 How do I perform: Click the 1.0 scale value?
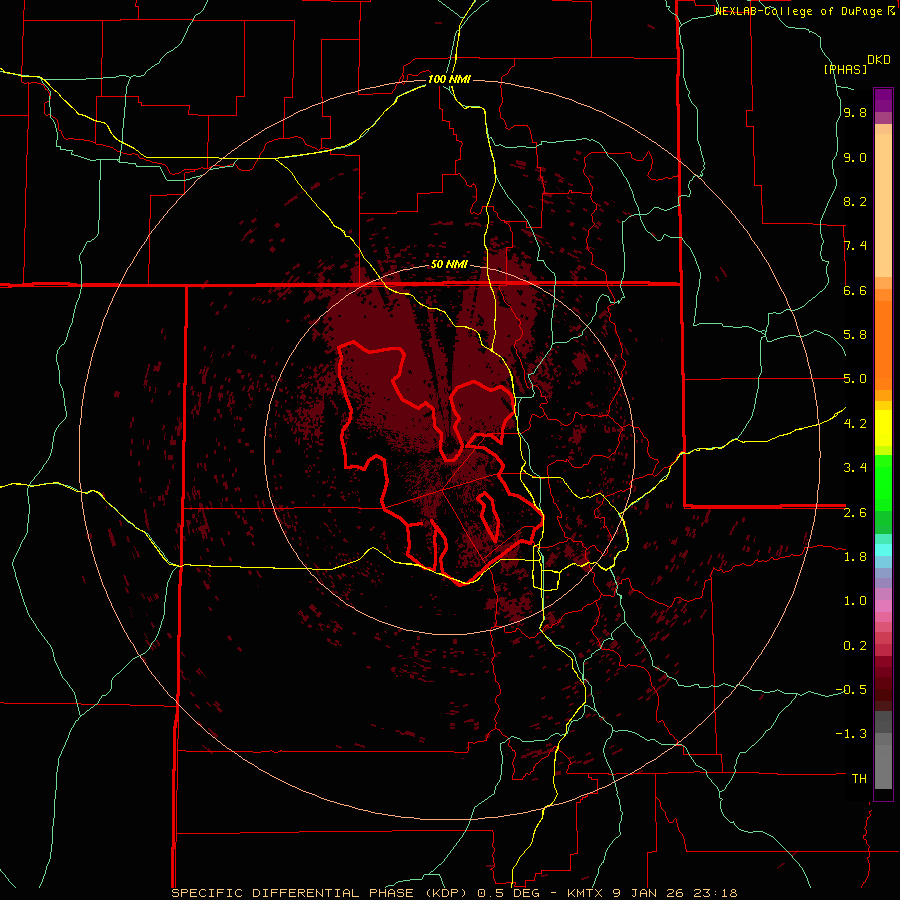[x=855, y=602]
